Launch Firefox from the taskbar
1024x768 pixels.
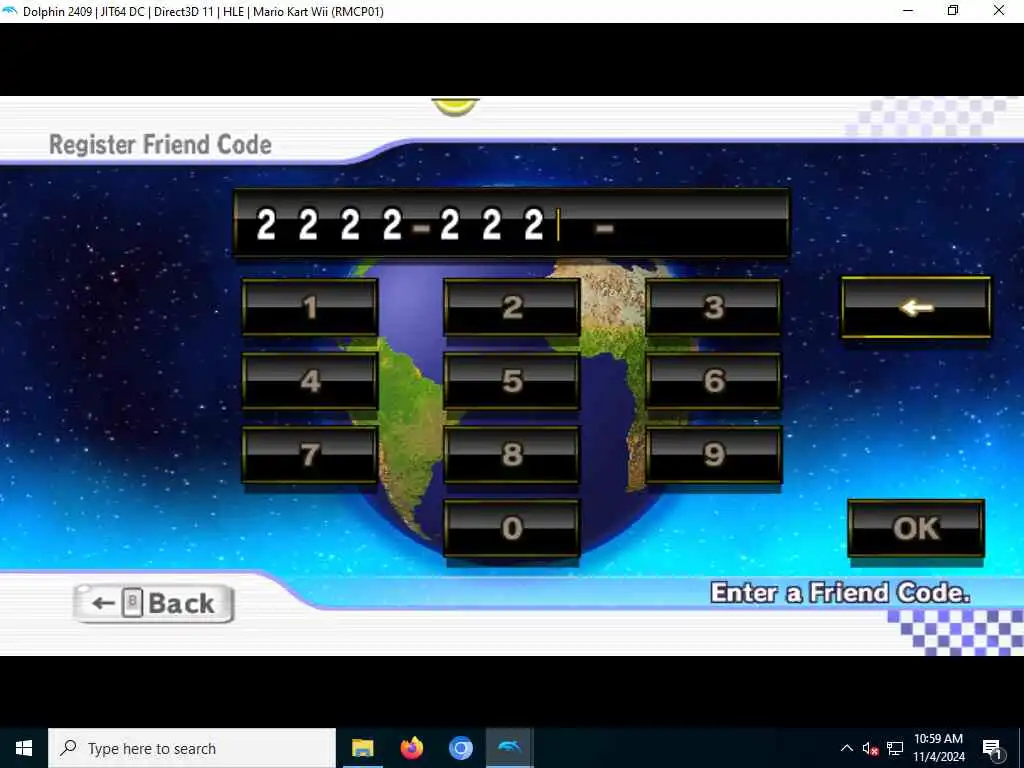pos(411,748)
